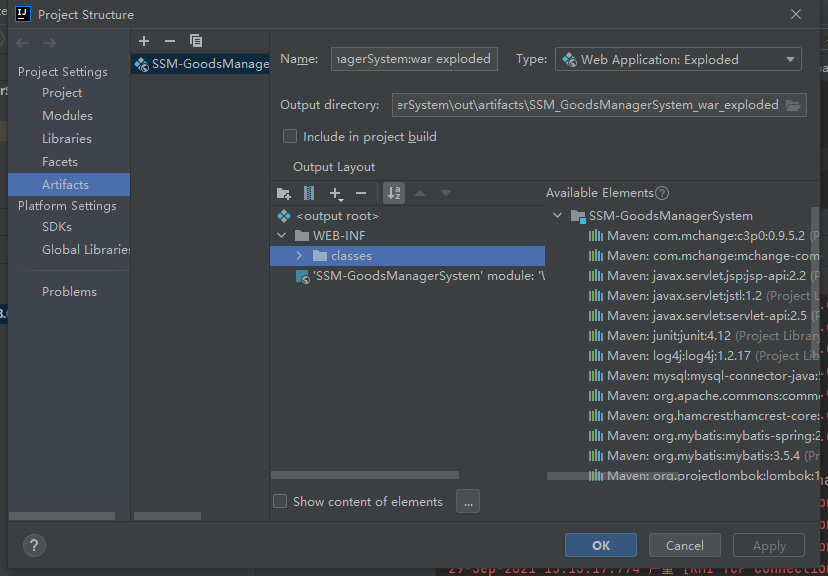Select Maven: javax.servlet:jstl:1.2 library
828x576 pixels.
click(703, 296)
